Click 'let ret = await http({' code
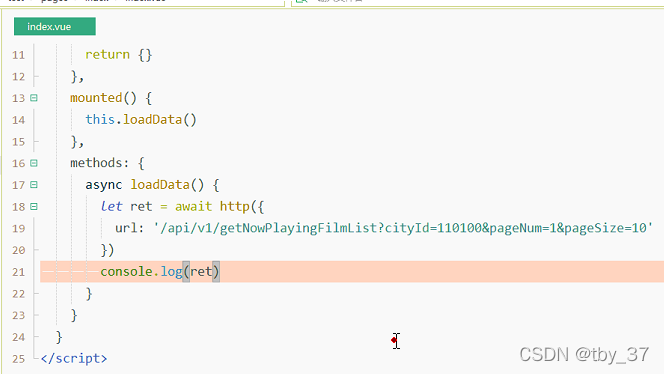The width and height of the screenshot is (664, 374). click(x=182, y=207)
